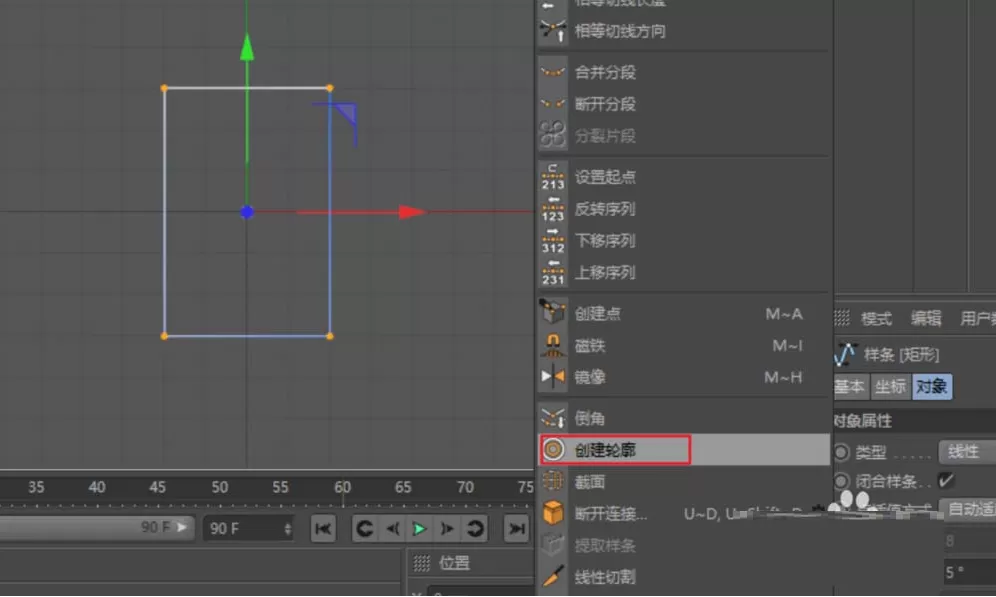
Task: Select 合并分段 merge segments icon
Action: pos(553,72)
